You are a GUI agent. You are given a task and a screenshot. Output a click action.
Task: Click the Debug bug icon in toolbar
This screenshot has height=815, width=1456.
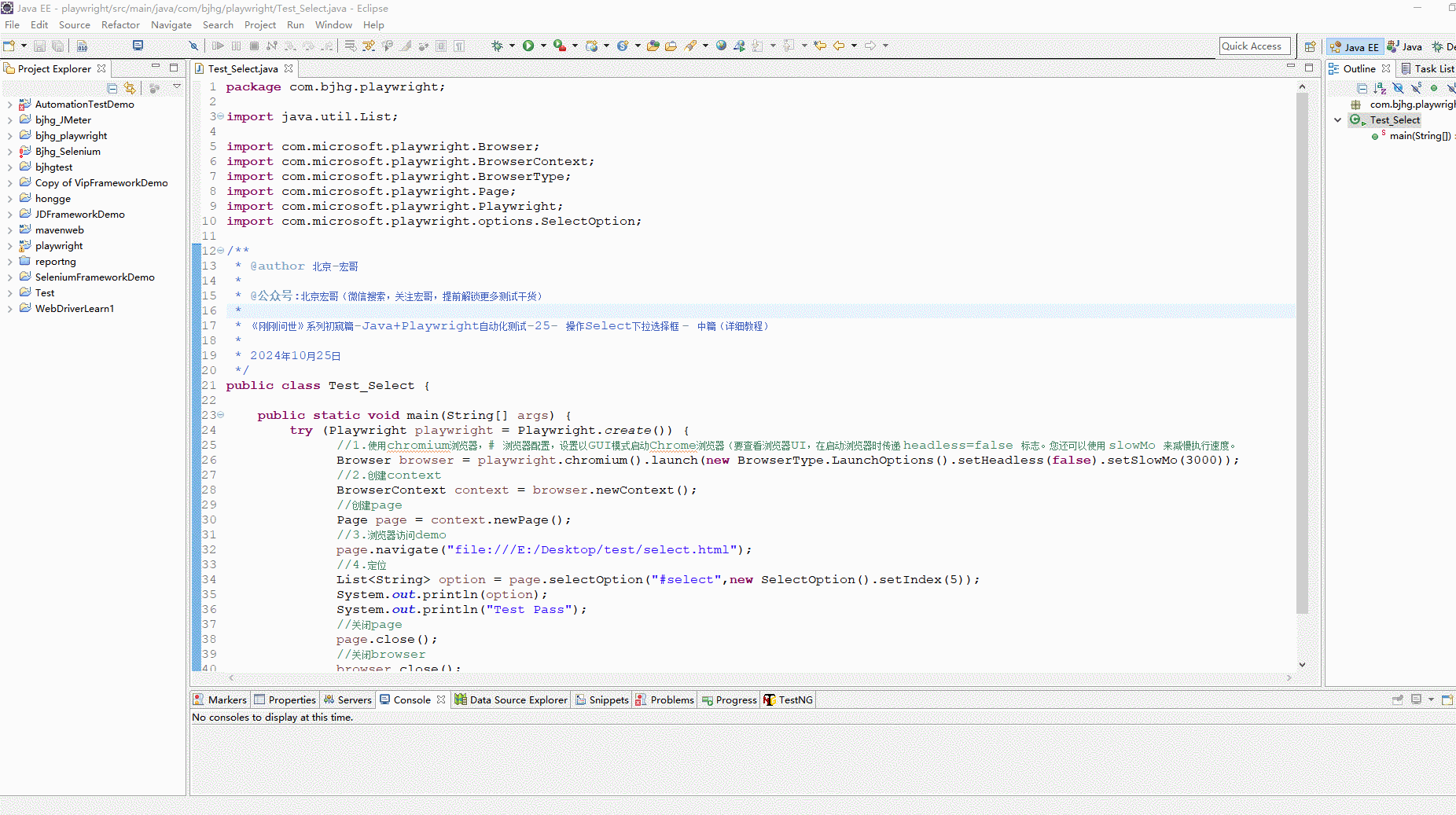497,46
